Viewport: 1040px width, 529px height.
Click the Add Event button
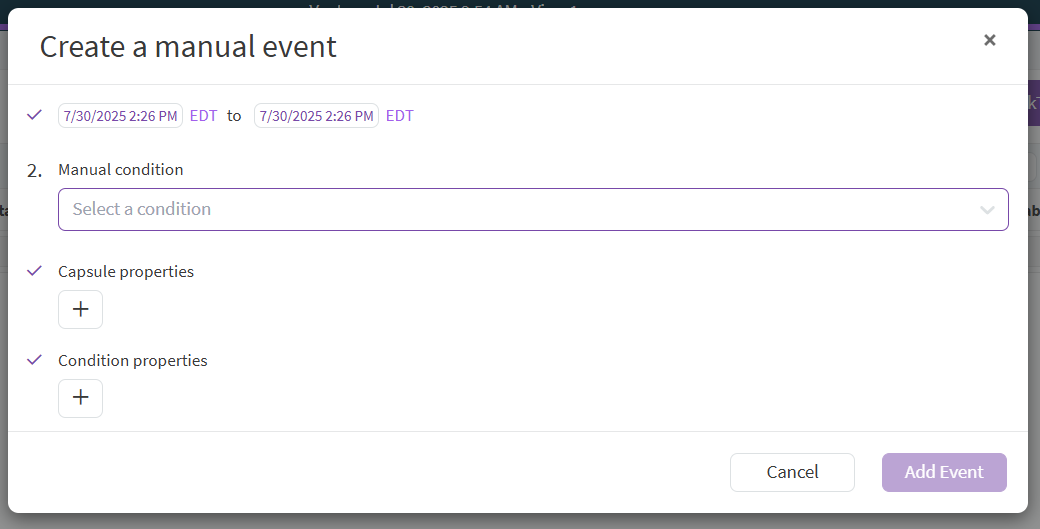[x=944, y=472]
